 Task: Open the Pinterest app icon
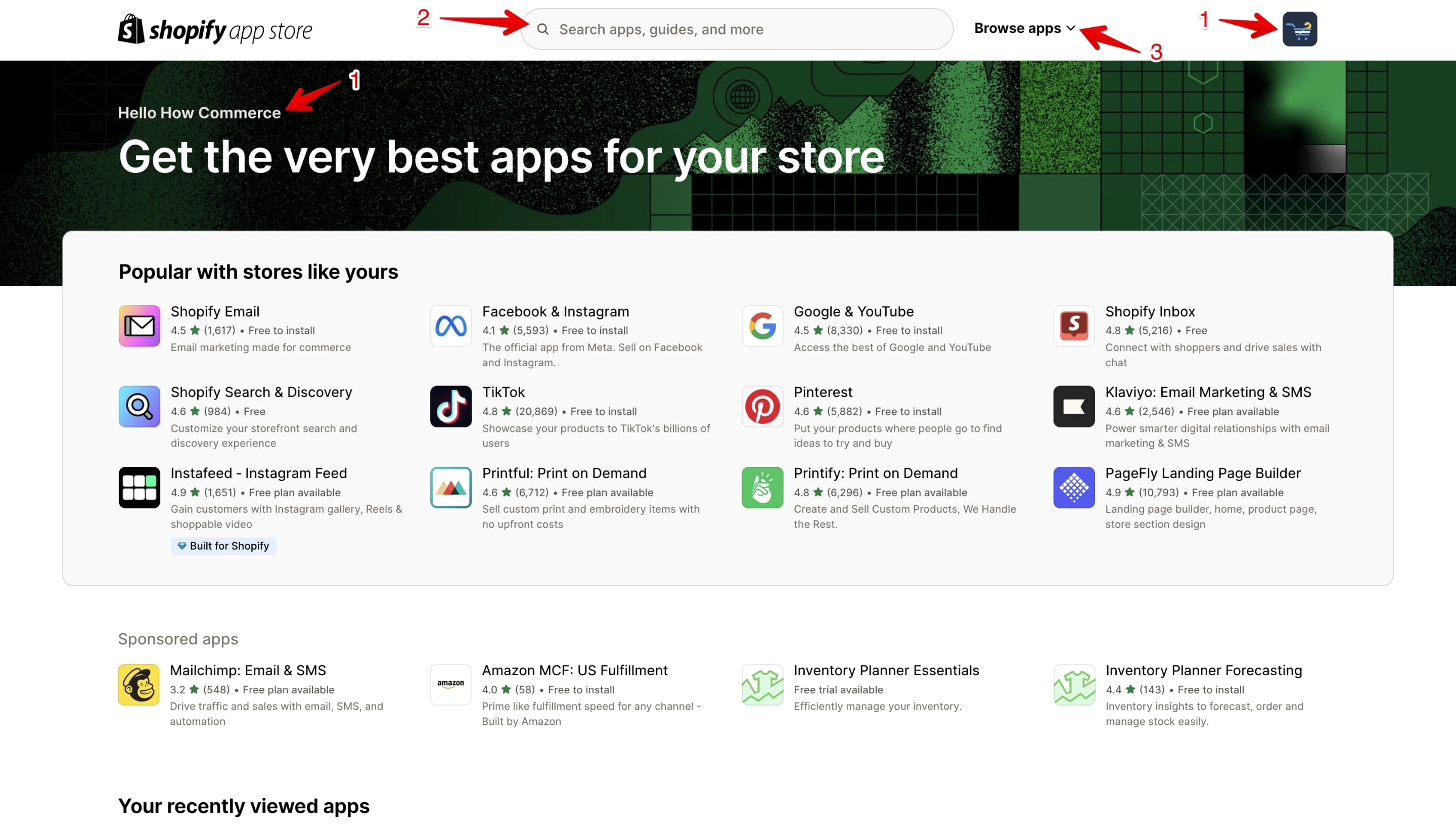click(x=762, y=406)
